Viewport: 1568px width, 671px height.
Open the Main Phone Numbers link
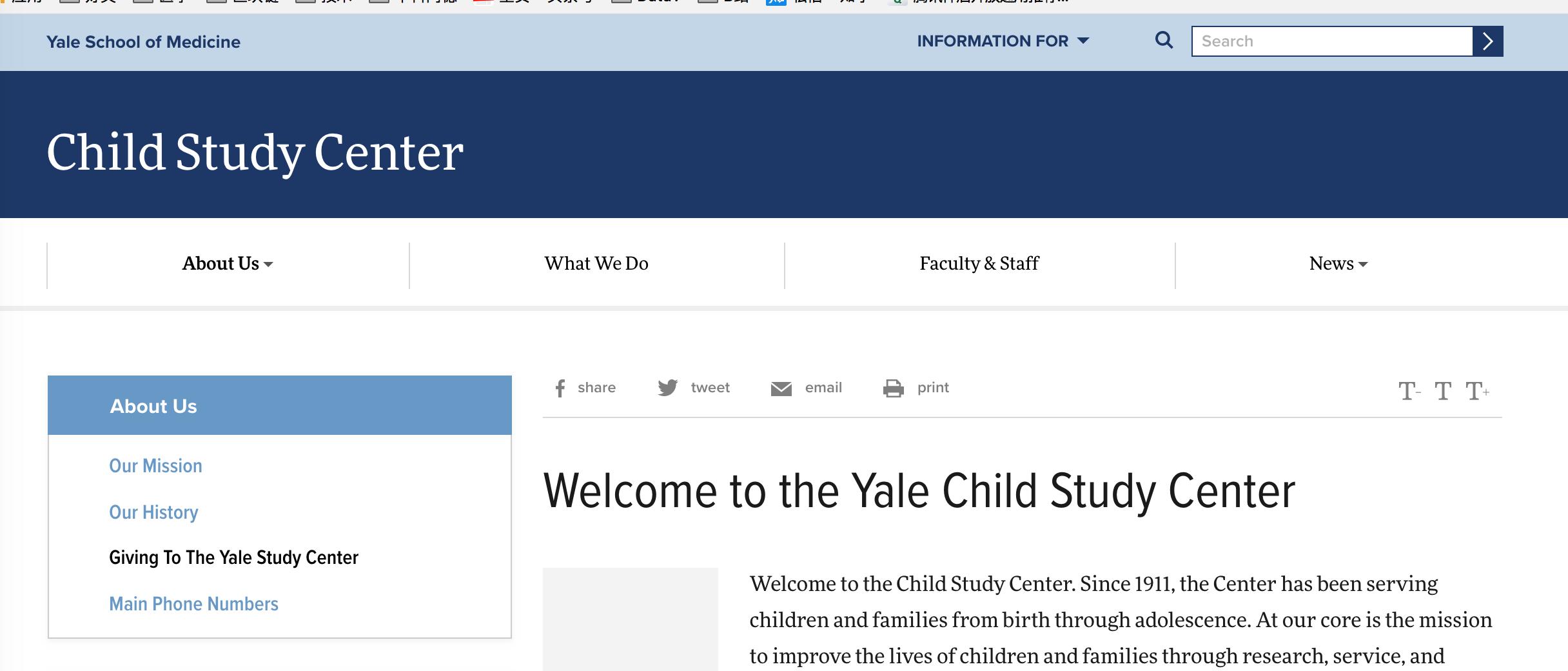193,604
